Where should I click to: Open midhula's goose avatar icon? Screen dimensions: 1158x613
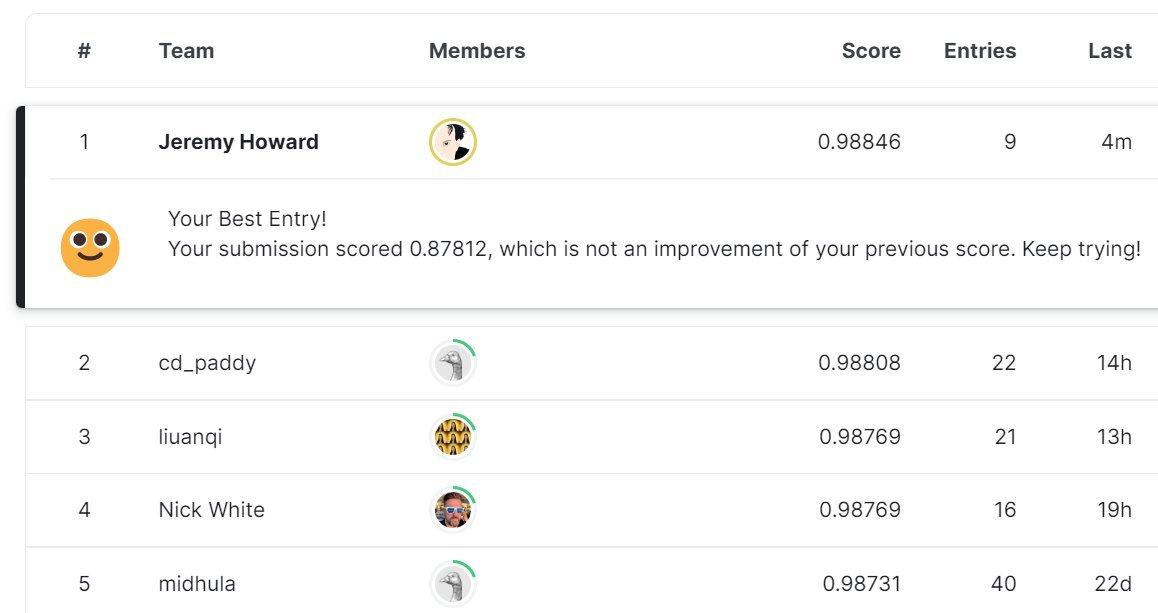tap(453, 583)
